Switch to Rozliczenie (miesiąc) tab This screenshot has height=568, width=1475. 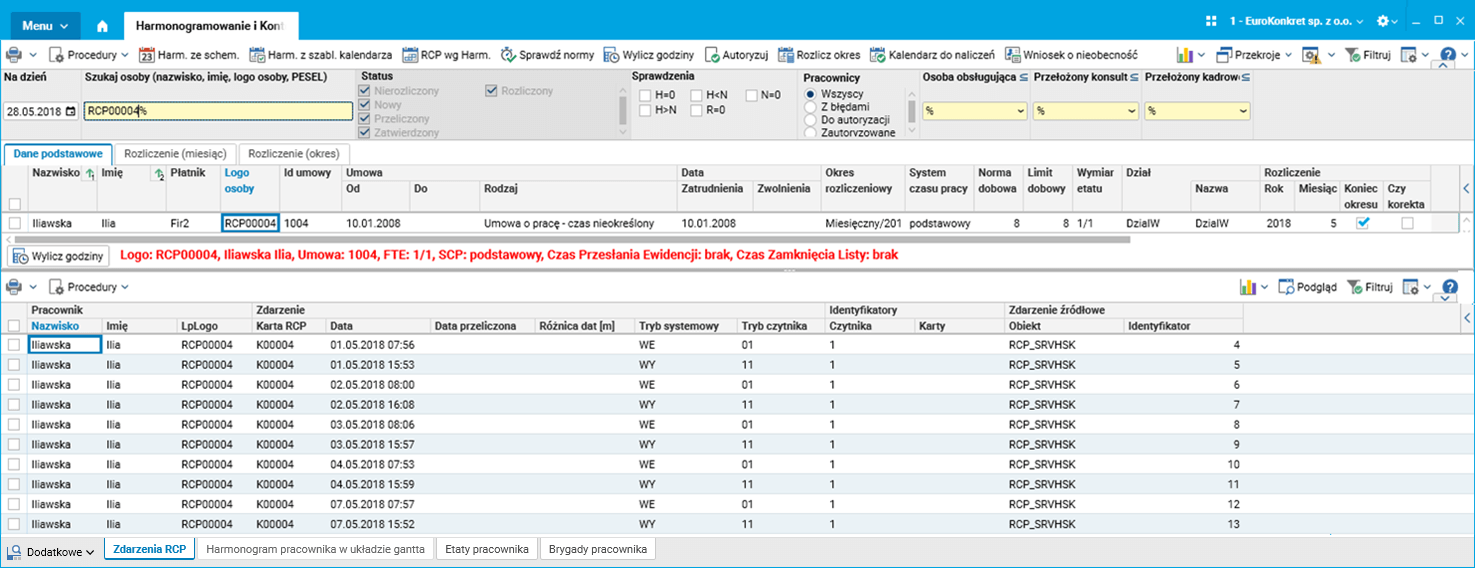coord(176,154)
